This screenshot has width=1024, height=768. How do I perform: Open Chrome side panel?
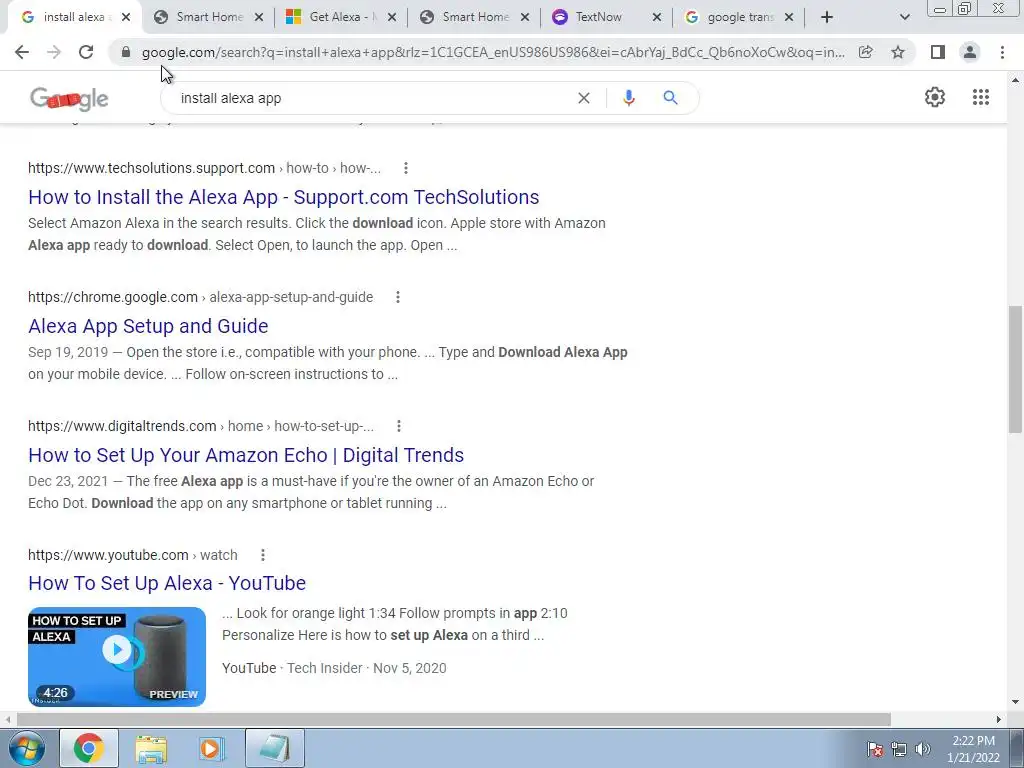coord(938,52)
